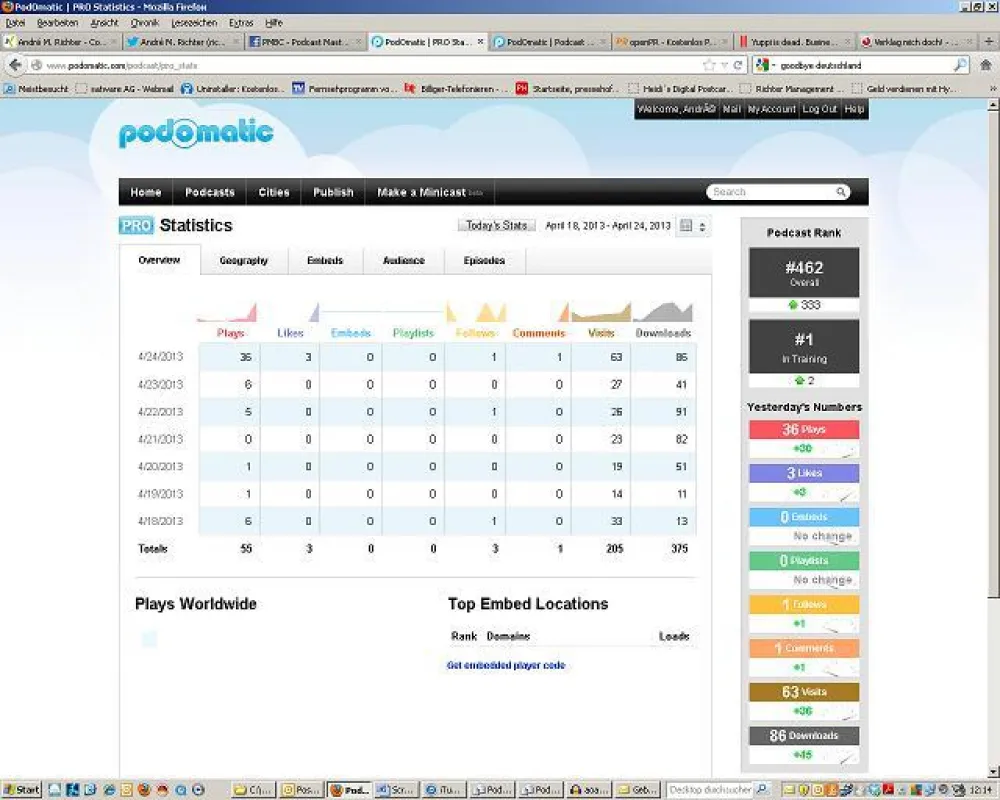The image size is (1000, 800).
Task: Click the Log Out link
Action: pyautogui.click(x=820, y=109)
